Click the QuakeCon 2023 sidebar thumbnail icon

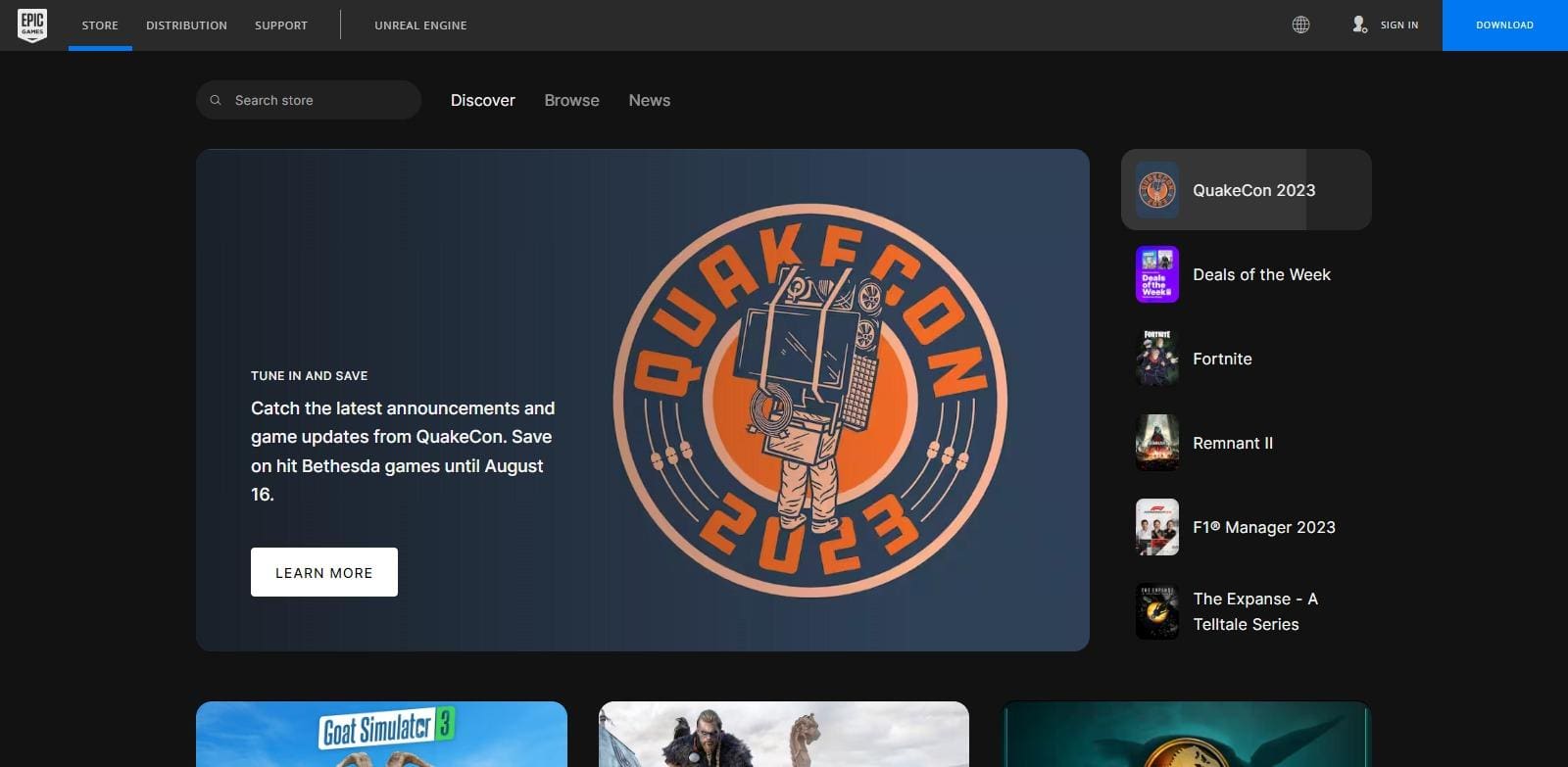click(1157, 190)
